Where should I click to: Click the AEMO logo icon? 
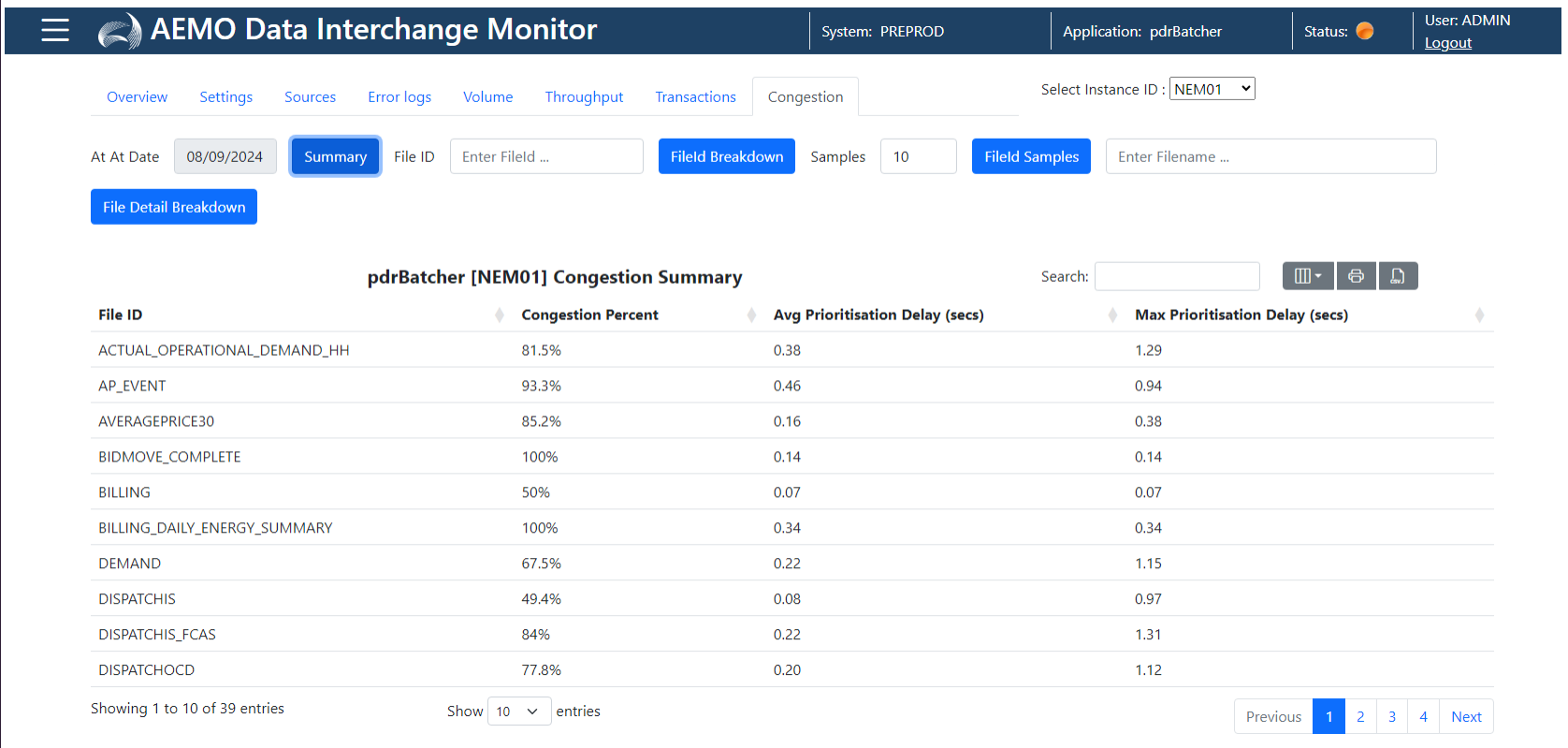120,31
